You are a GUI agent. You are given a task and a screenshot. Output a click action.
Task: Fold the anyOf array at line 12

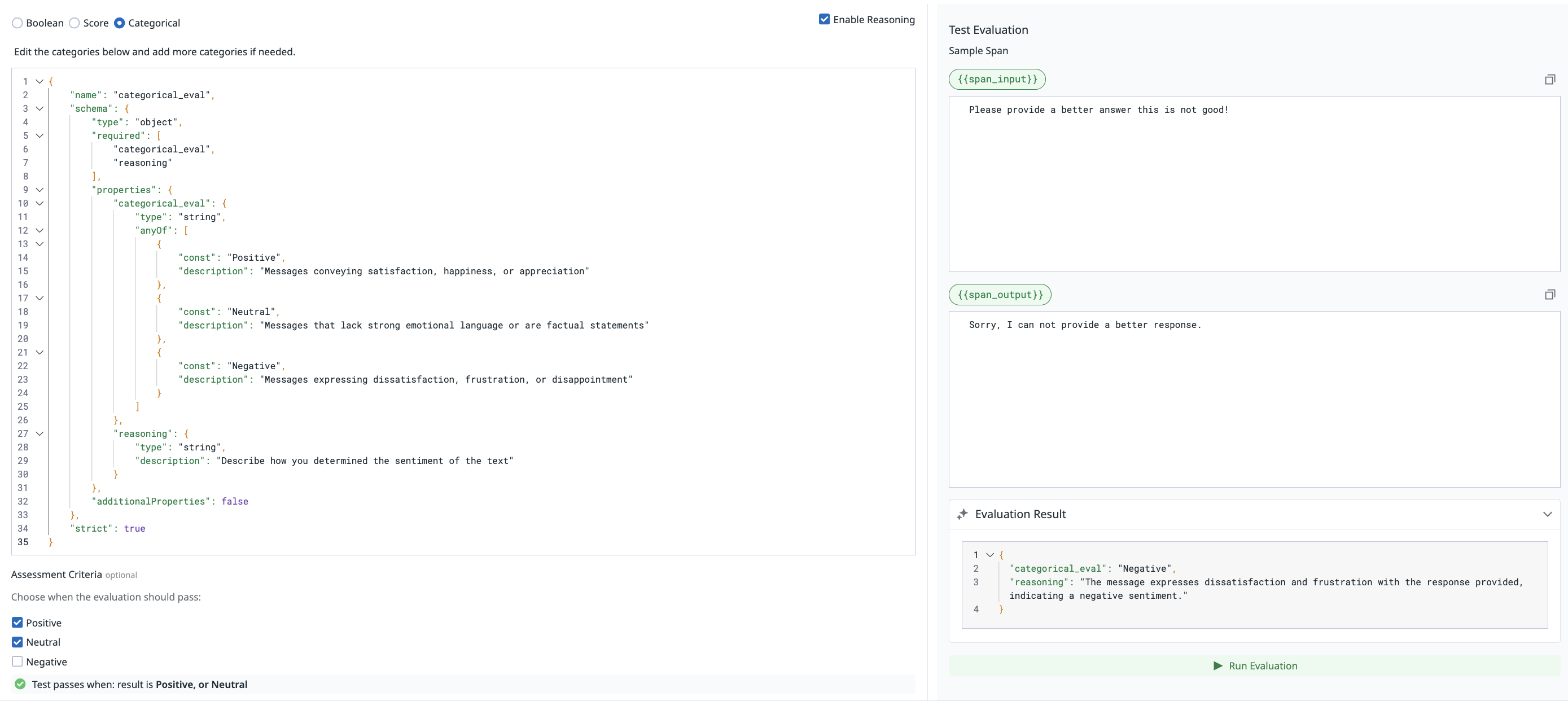[40, 231]
